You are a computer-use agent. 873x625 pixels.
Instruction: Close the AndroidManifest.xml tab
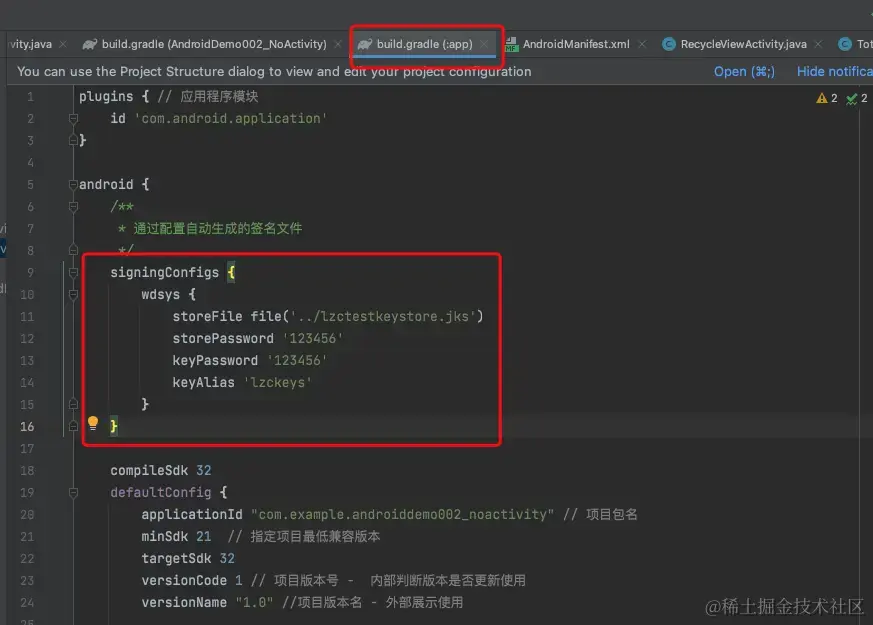point(642,44)
